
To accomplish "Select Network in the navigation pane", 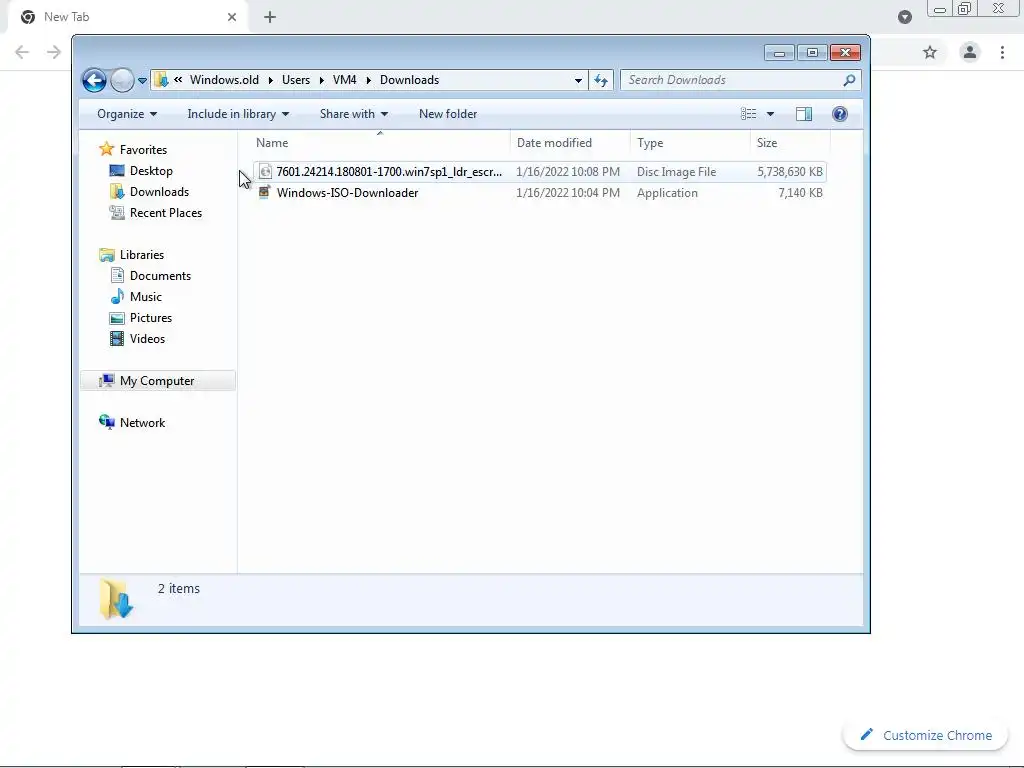I will pos(142,423).
